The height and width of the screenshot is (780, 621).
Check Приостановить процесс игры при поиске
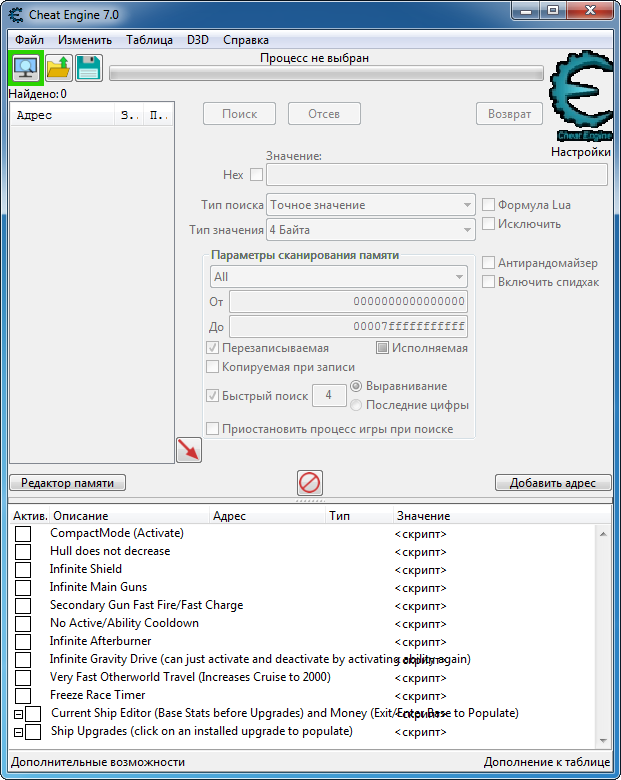[212, 428]
